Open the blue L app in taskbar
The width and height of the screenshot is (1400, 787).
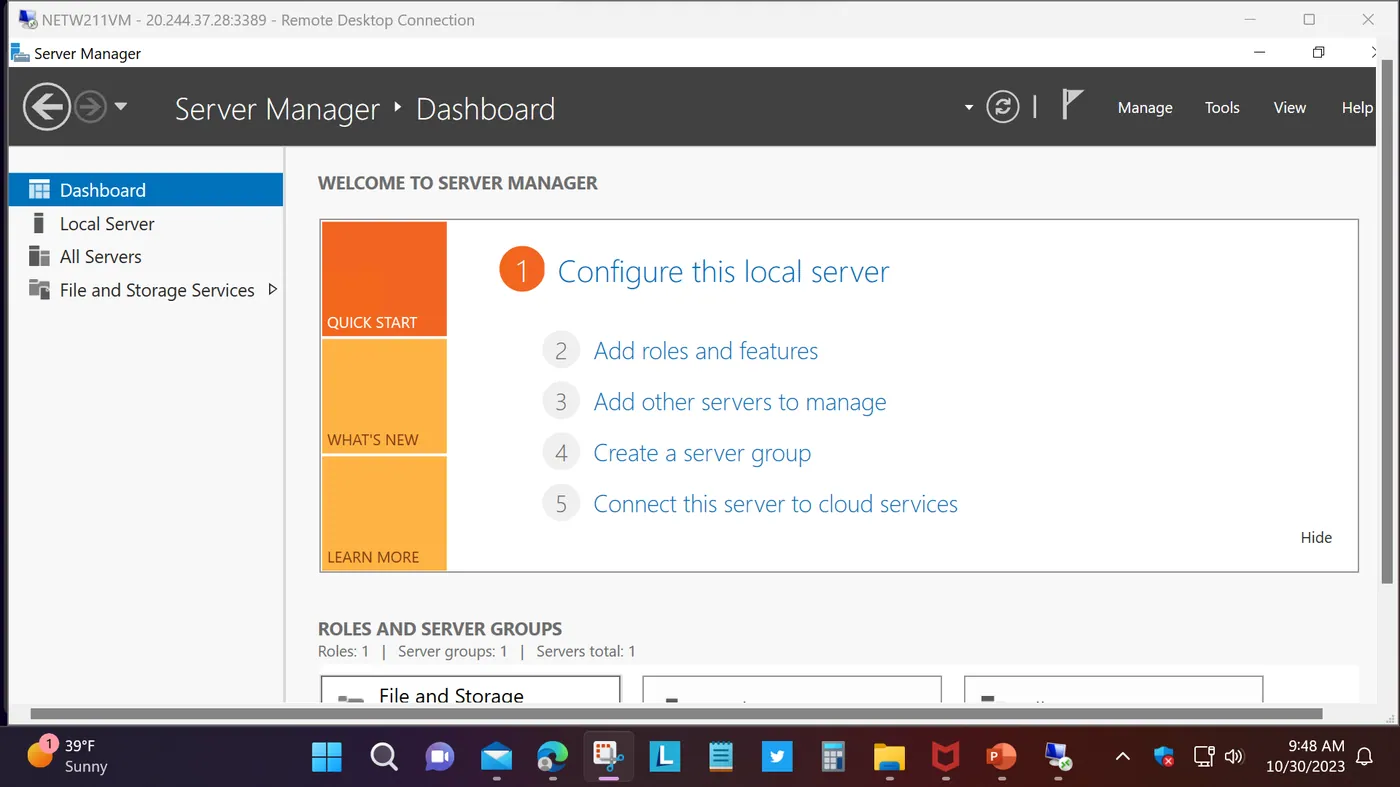point(665,757)
